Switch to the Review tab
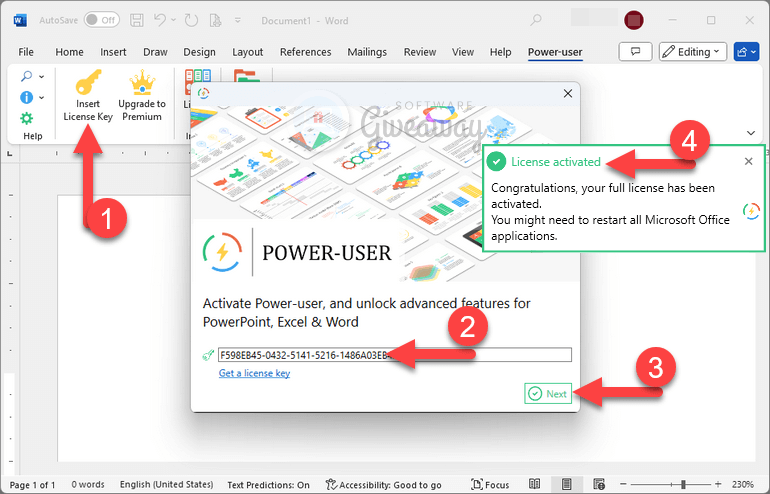This screenshot has height=494, width=770. click(x=420, y=52)
